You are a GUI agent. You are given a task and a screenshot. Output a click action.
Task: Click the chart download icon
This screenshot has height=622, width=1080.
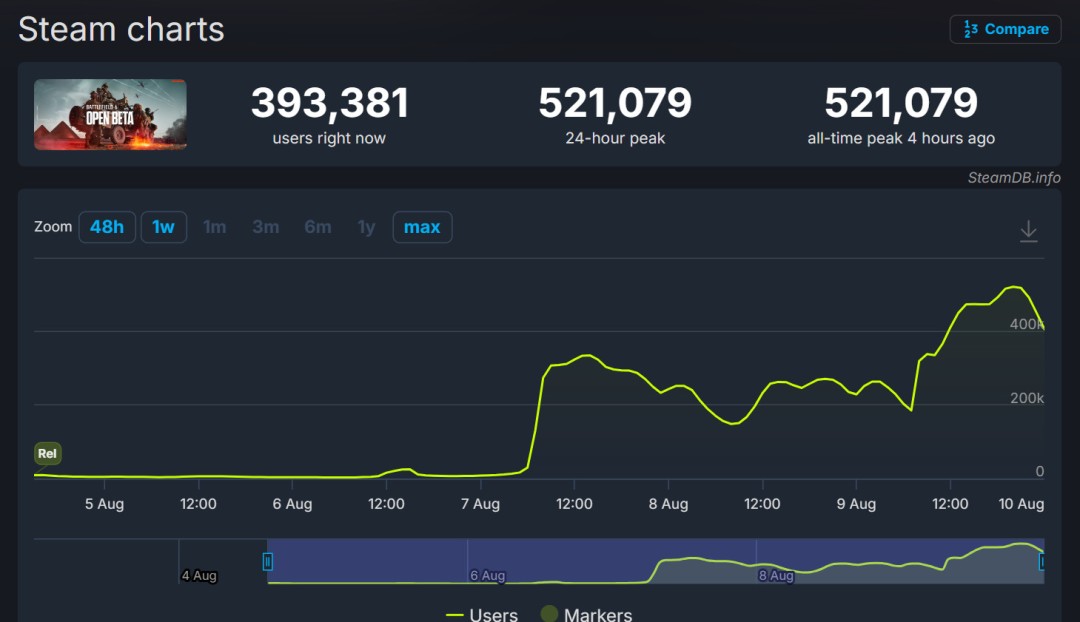[1029, 229]
